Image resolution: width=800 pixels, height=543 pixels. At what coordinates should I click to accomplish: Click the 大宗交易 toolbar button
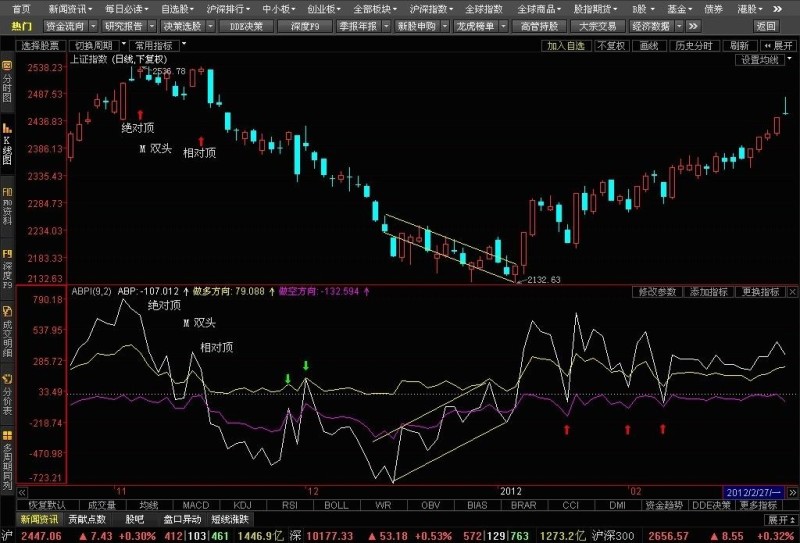(x=598, y=26)
